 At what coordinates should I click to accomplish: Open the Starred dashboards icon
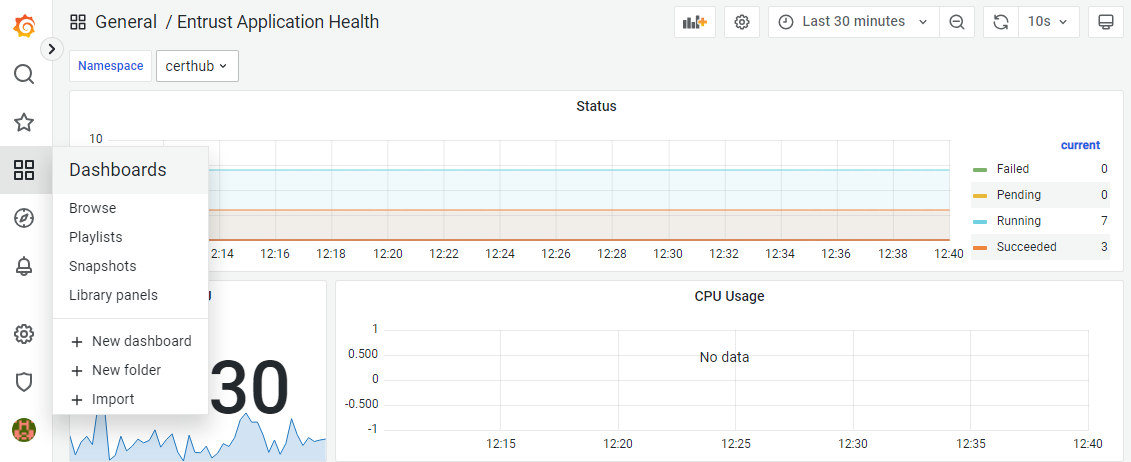tap(24, 122)
